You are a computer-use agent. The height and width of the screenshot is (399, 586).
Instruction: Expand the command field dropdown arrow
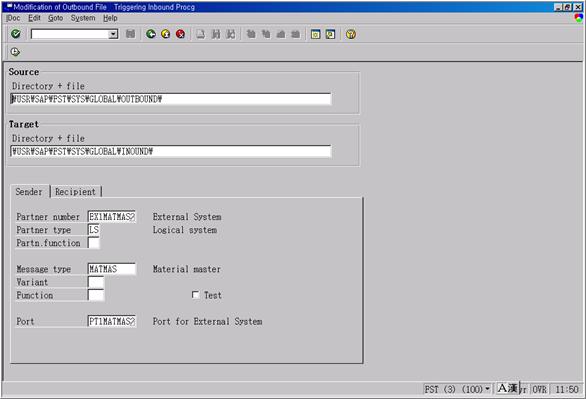click(113, 34)
